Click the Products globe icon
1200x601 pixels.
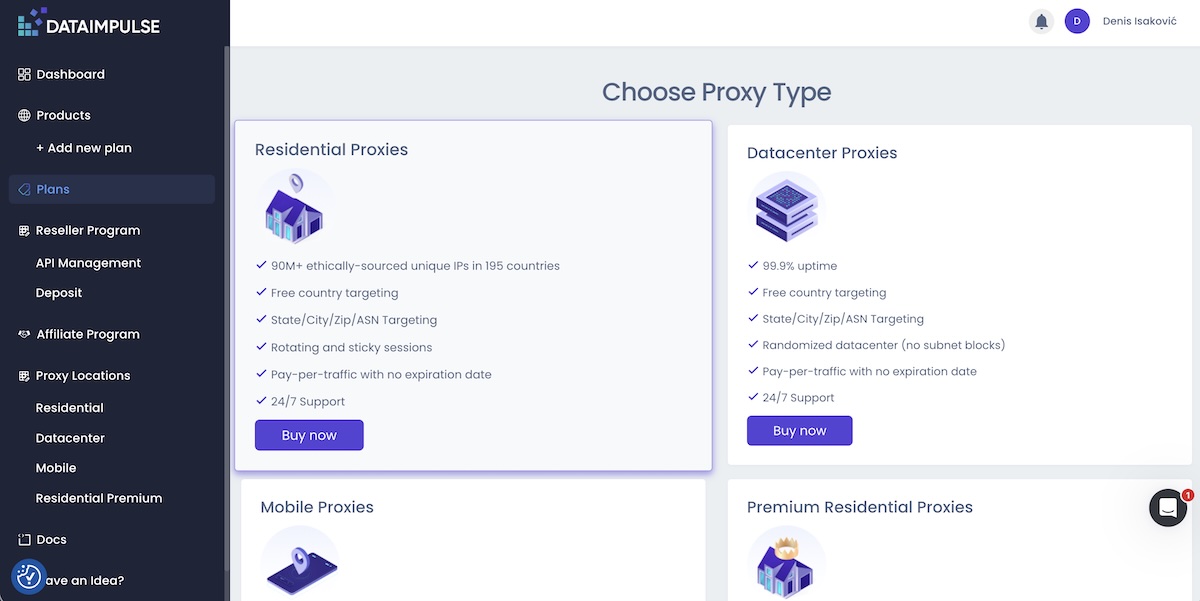pos(25,116)
